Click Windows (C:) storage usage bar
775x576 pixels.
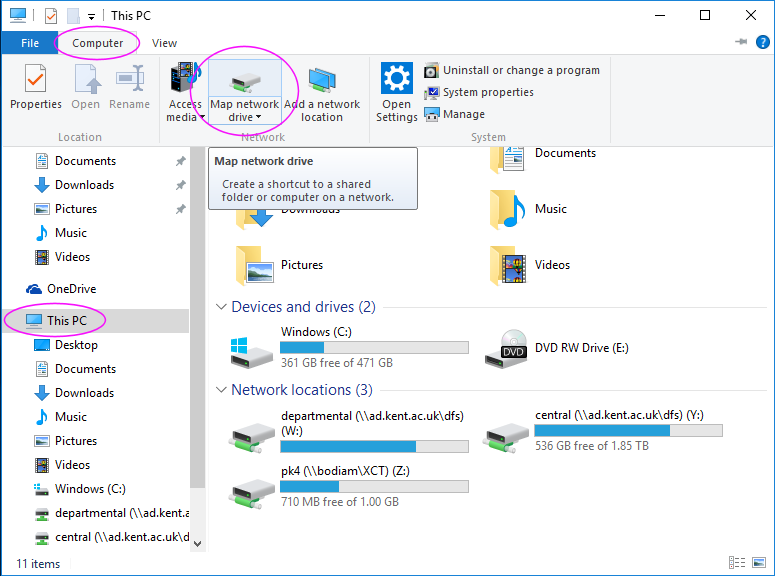click(374, 348)
